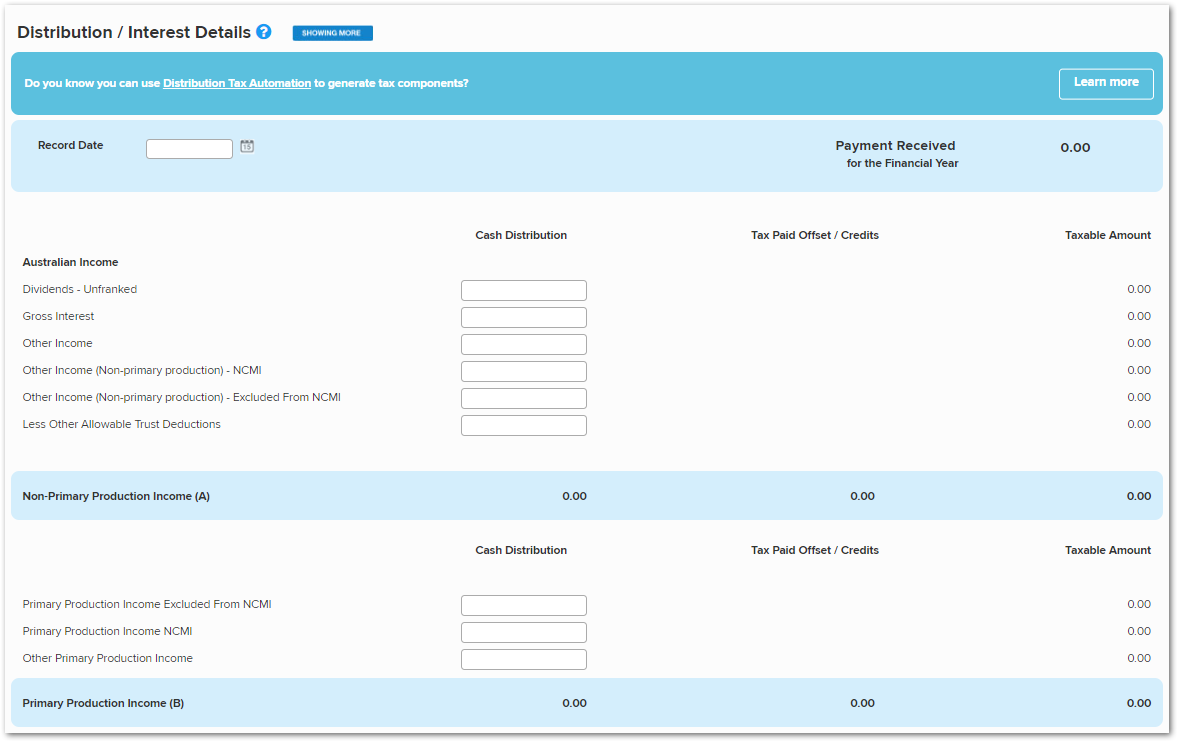The image size is (1178, 742).
Task: Click the Learn more button
Action: pyautogui.click(x=1106, y=83)
